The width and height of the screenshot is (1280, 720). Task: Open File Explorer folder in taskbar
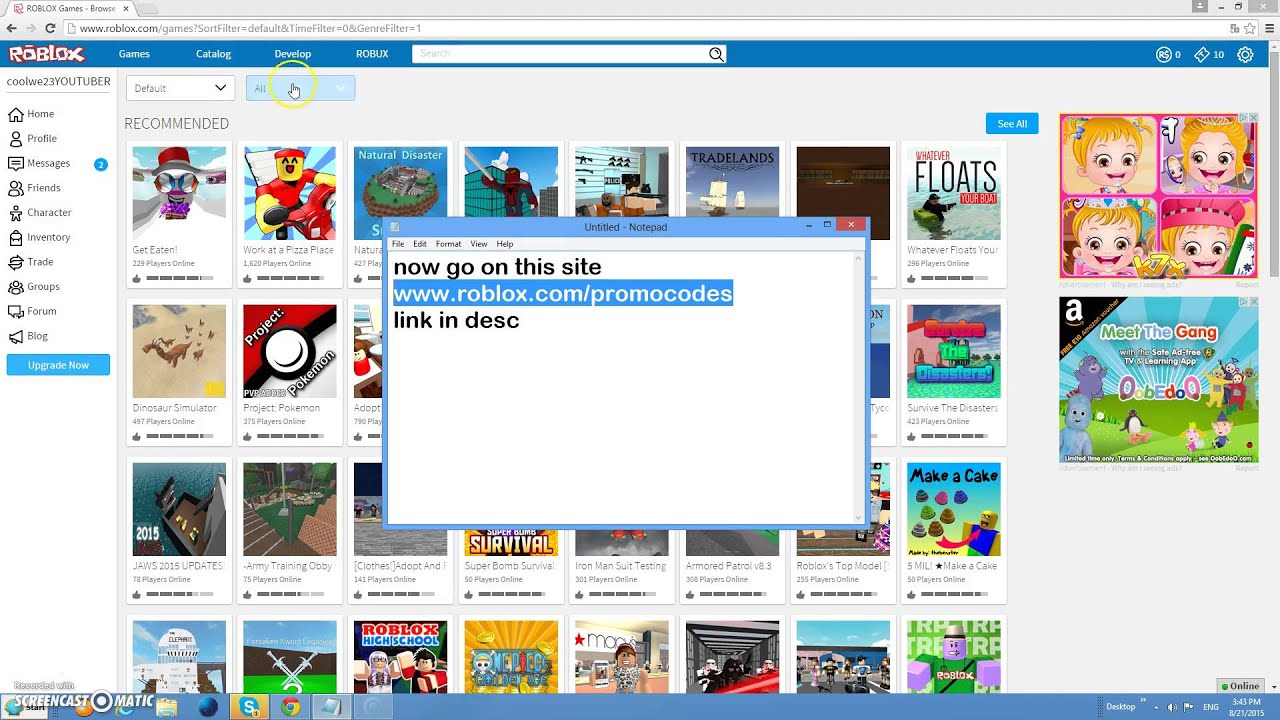point(166,707)
